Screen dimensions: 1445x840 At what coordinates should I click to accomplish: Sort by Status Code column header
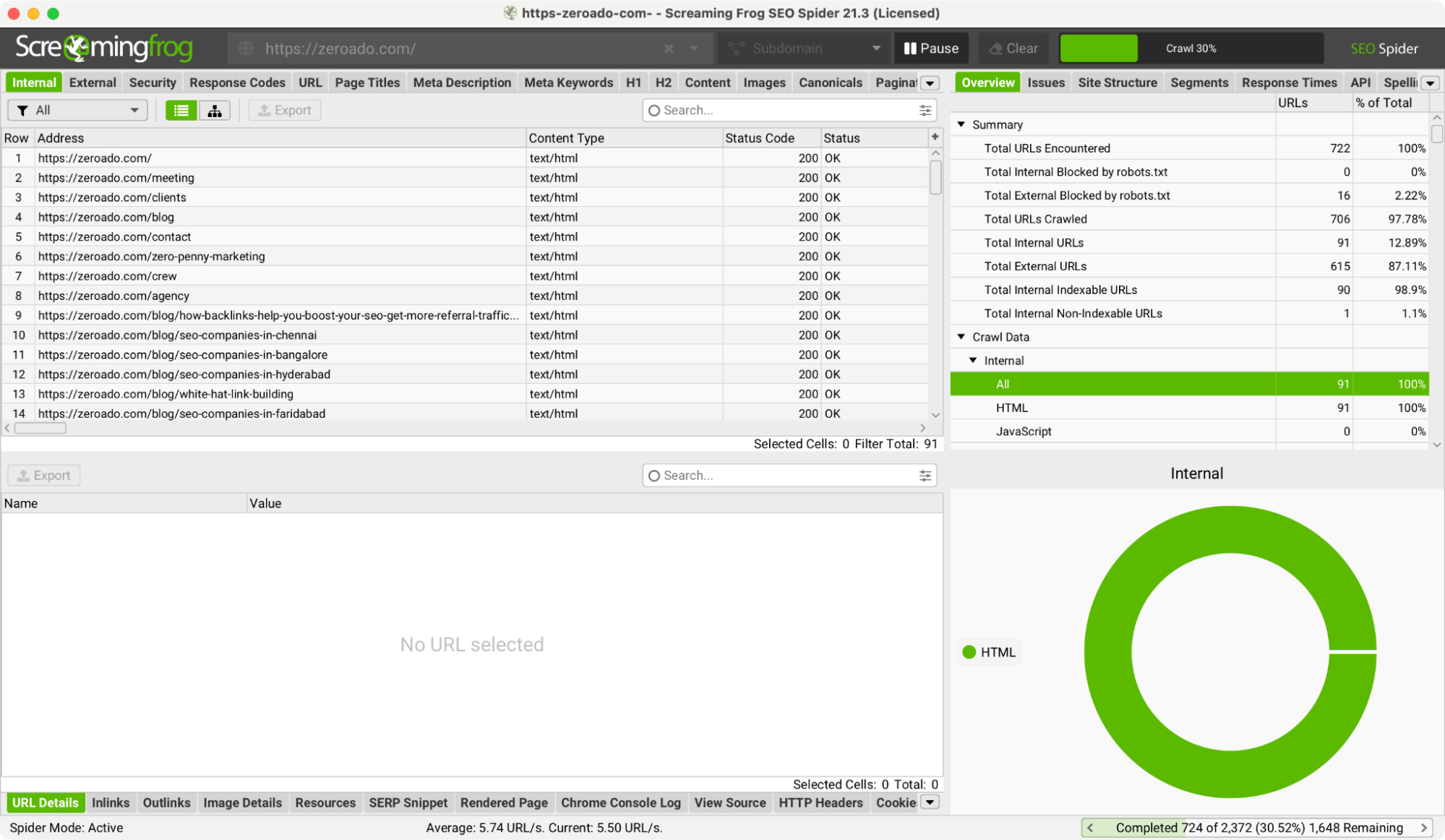[x=771, y=137]
